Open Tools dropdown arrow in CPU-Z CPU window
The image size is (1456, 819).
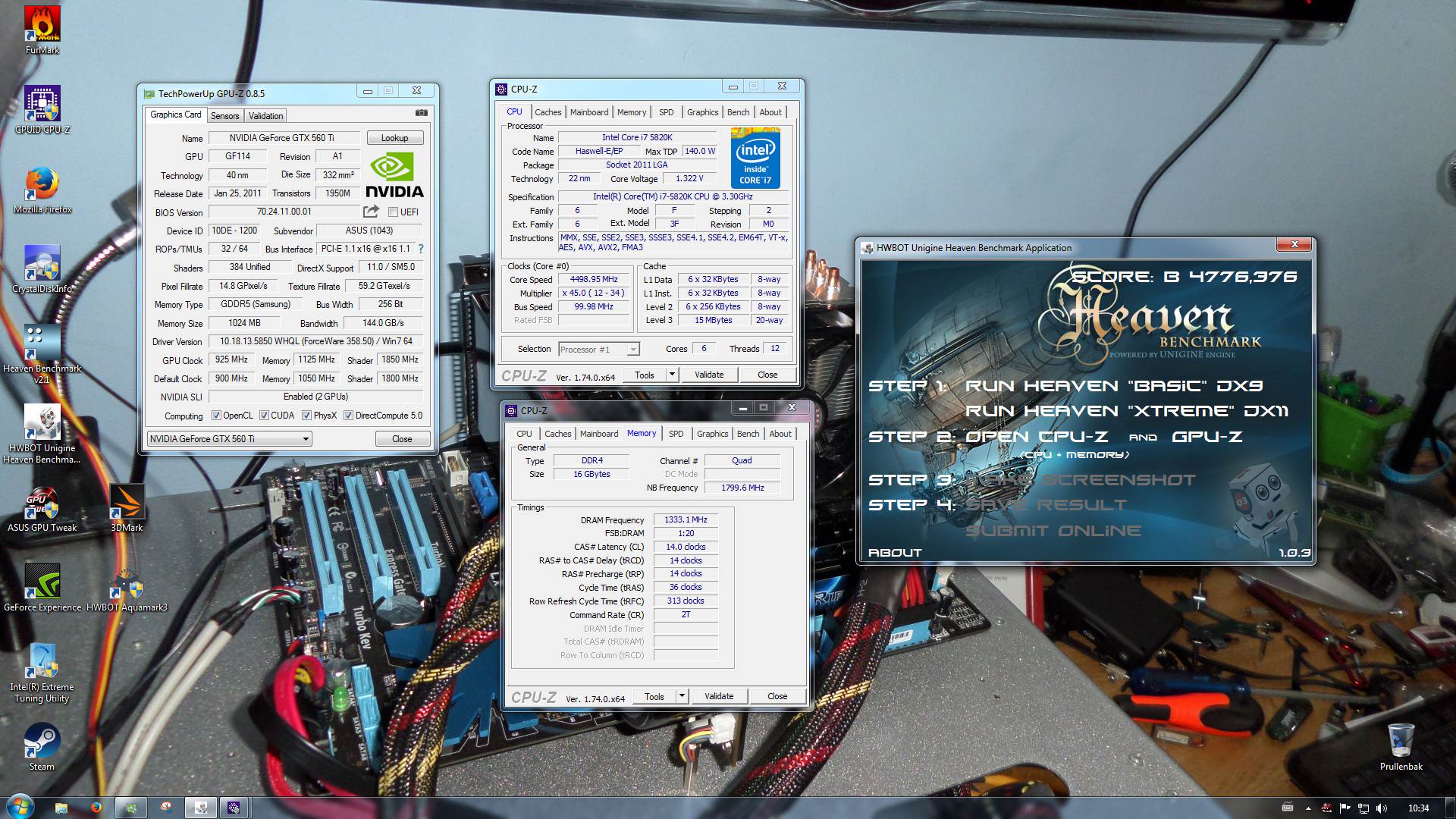(x=671, y=375)
